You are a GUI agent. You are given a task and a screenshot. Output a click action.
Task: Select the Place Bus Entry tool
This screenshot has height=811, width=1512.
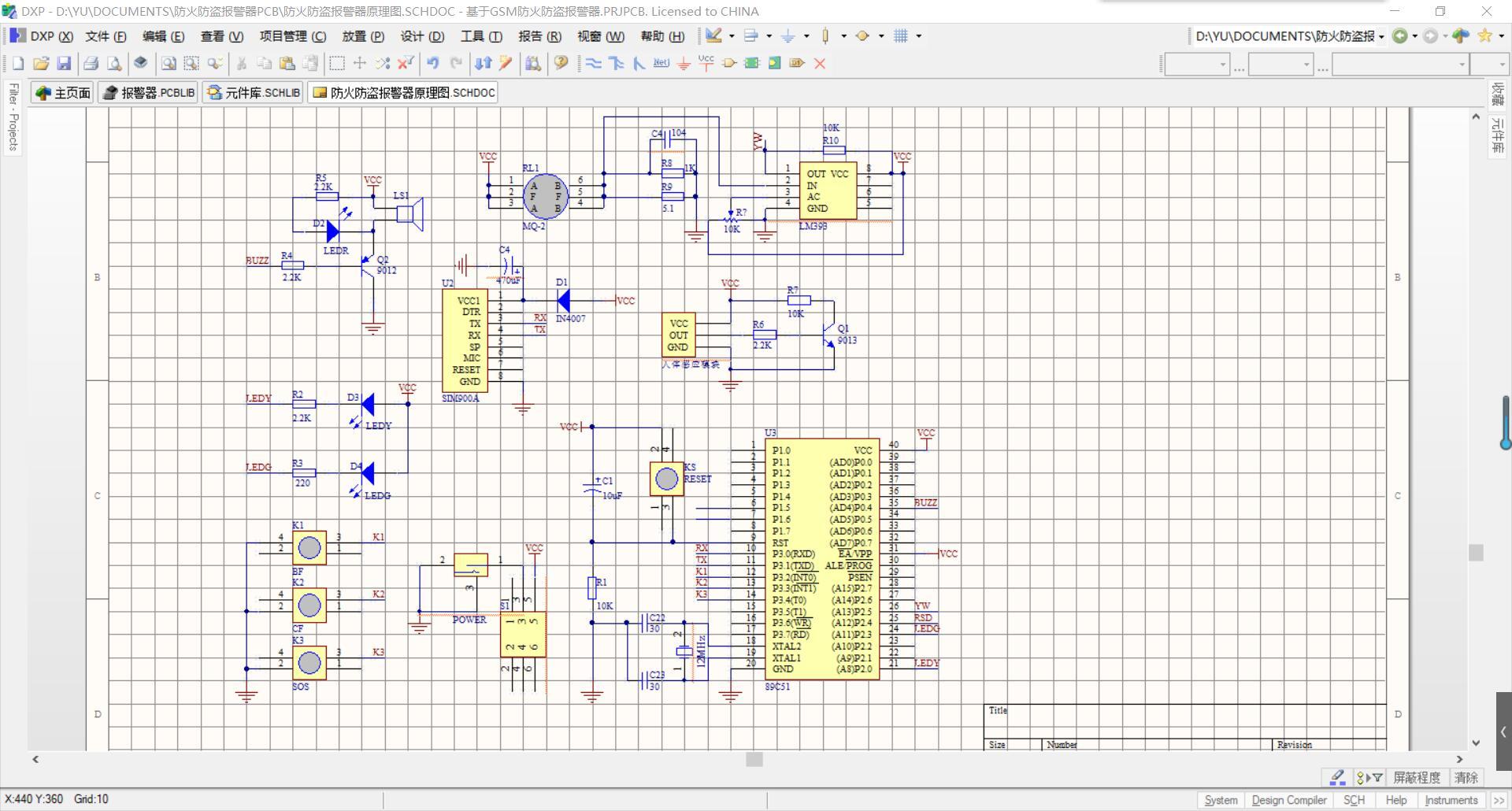pyautogui.click(x=639, y=63)
